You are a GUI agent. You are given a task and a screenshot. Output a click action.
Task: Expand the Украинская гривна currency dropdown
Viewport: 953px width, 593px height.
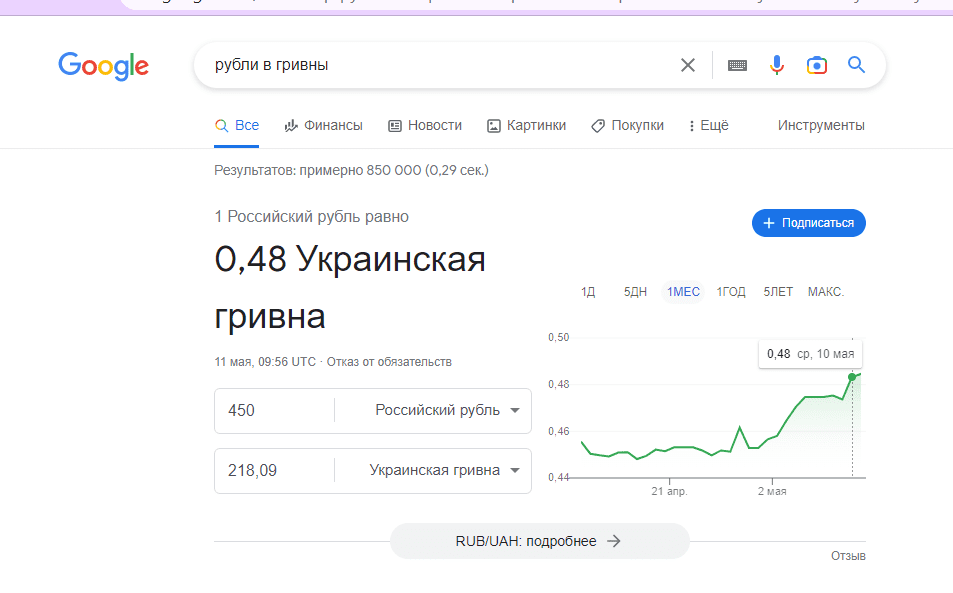[514, 471]
